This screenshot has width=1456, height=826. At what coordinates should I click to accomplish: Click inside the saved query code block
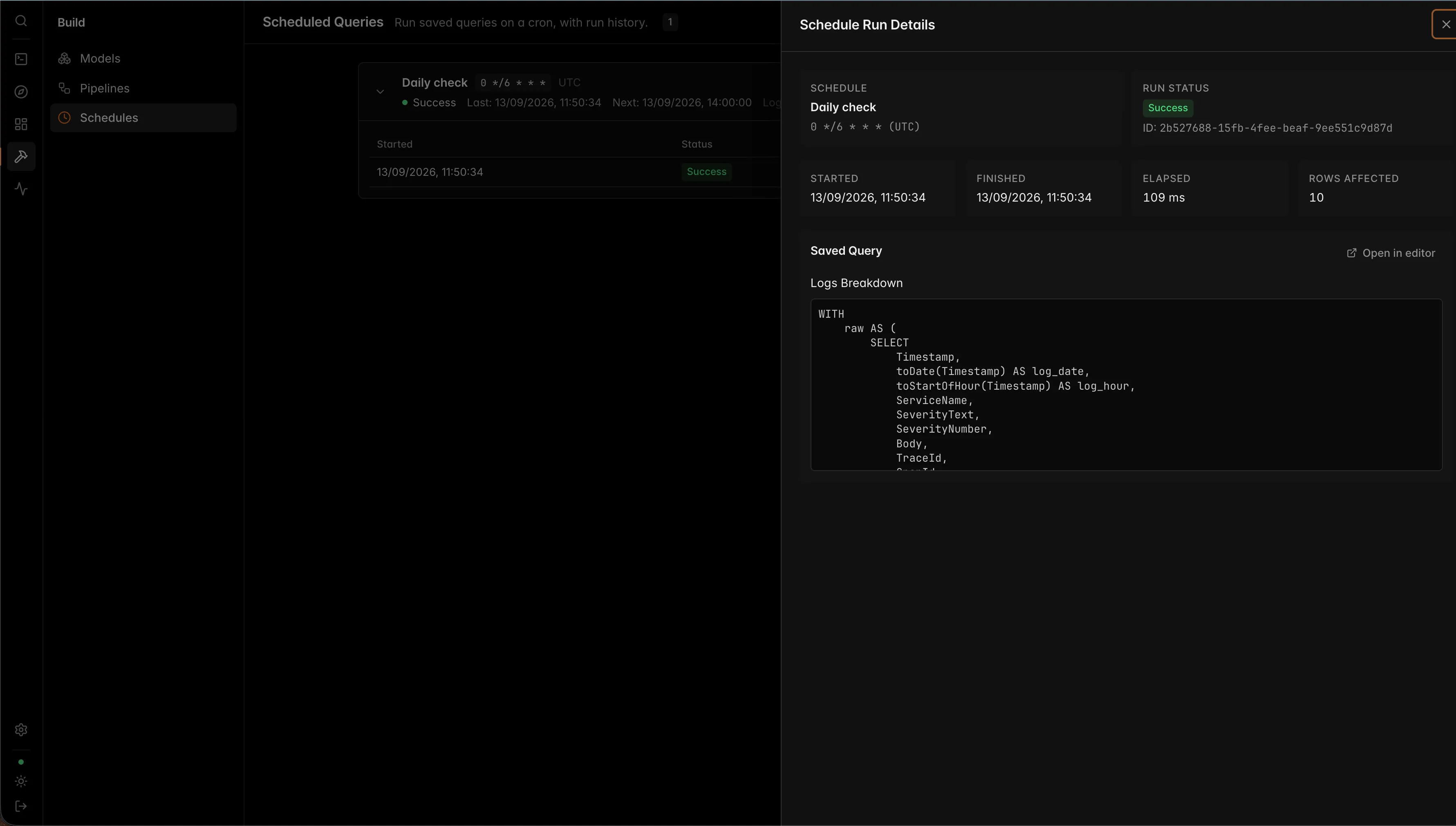click(x=1126, y=385)
